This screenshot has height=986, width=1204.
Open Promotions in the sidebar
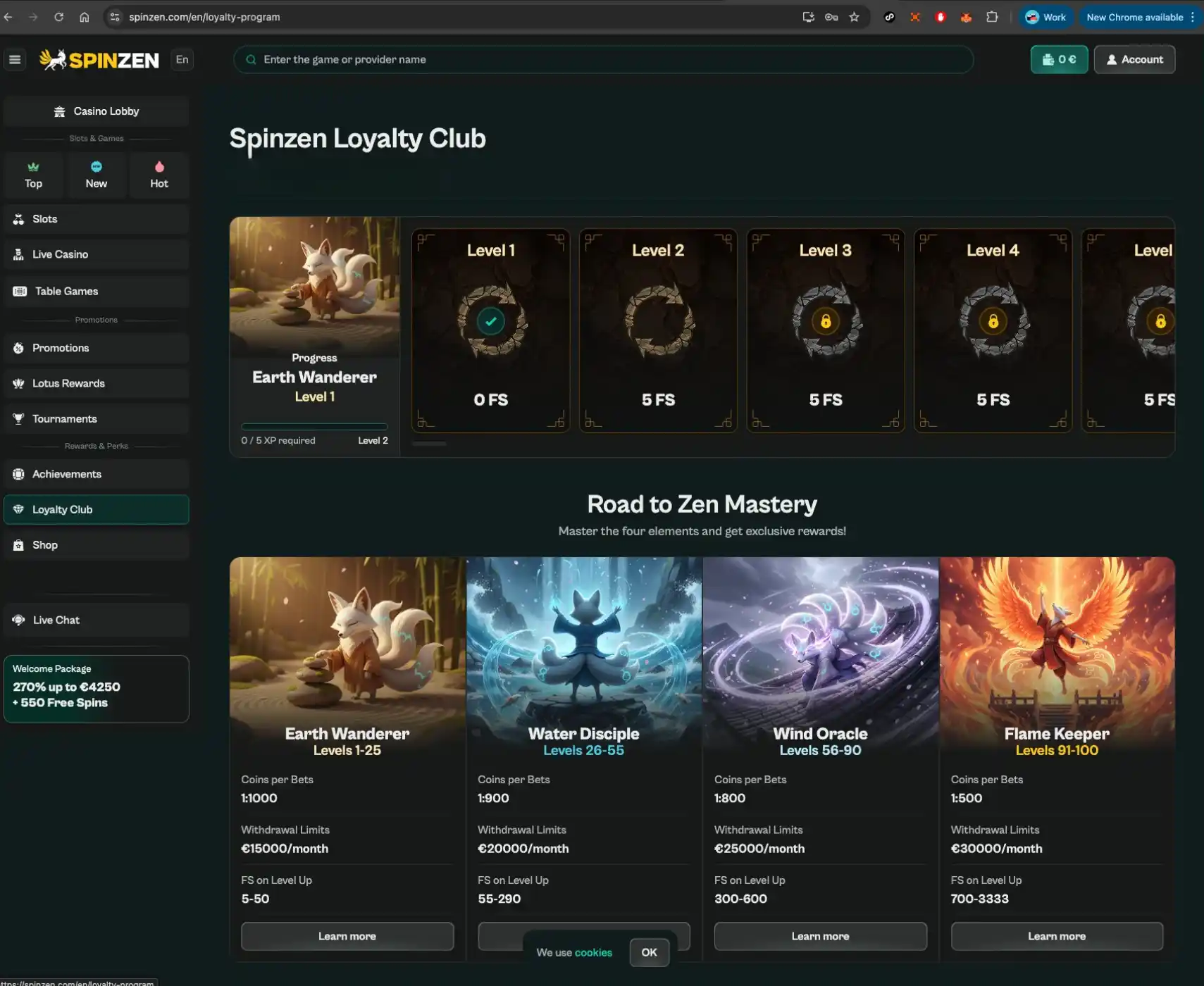[x=97, y=348]
